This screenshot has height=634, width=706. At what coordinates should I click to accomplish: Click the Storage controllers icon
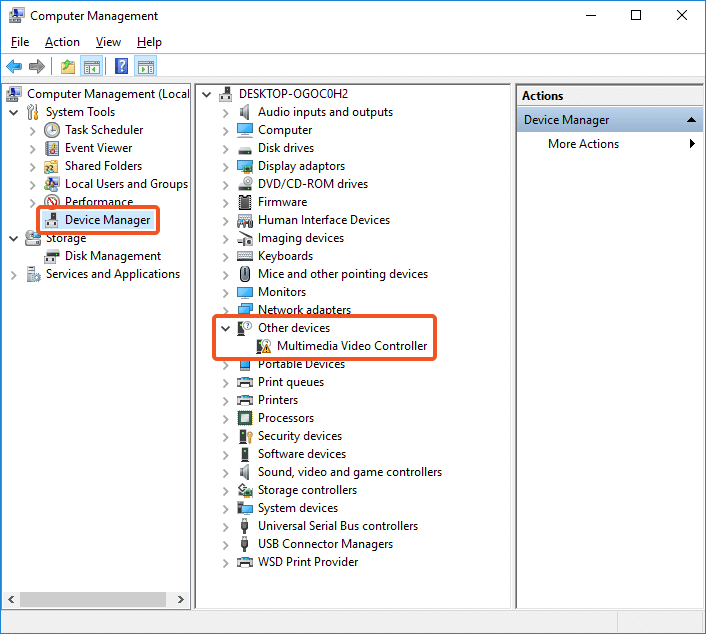click(245, 490)
